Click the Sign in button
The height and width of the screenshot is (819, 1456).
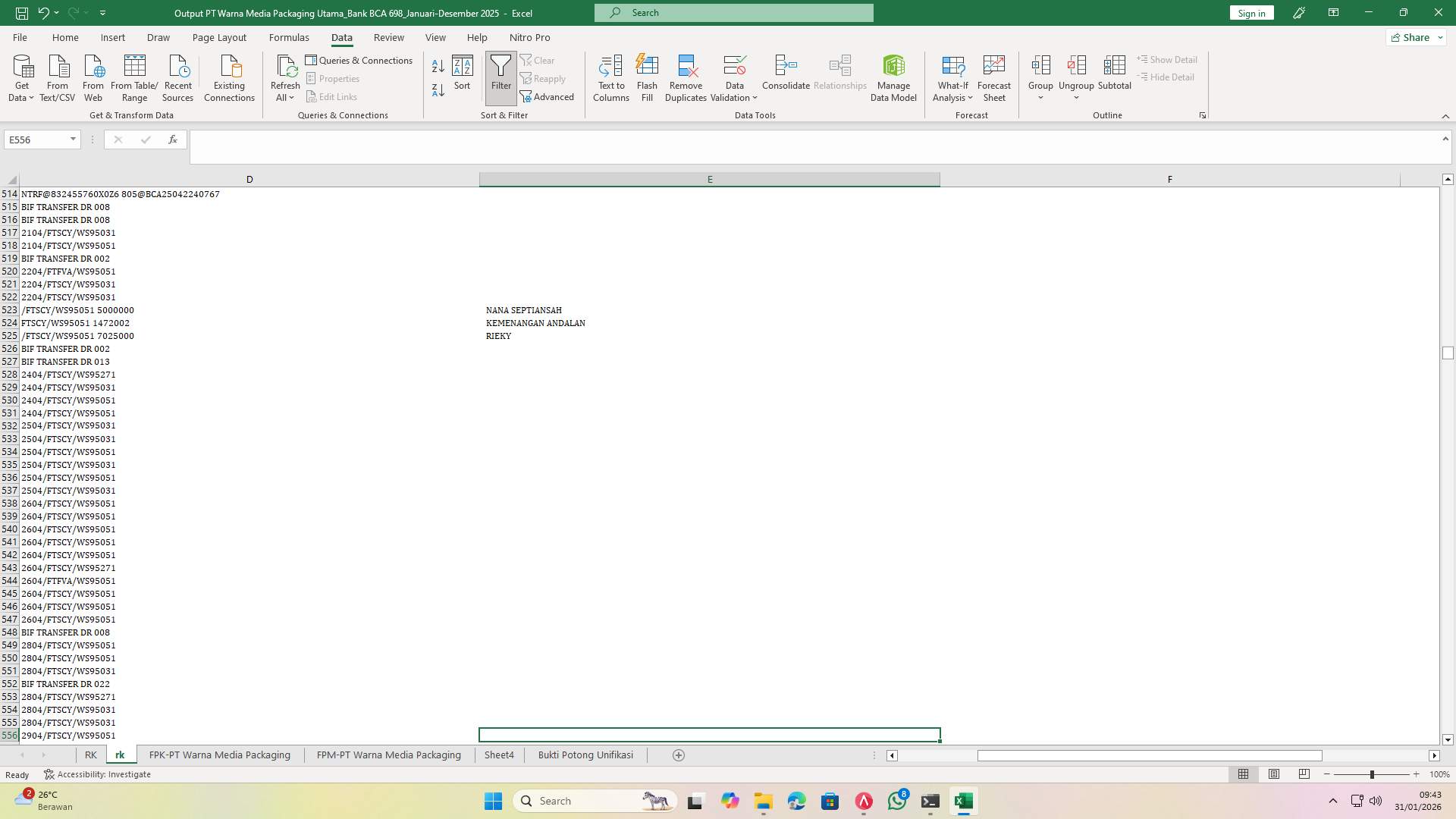click(x=1250, y=12)
